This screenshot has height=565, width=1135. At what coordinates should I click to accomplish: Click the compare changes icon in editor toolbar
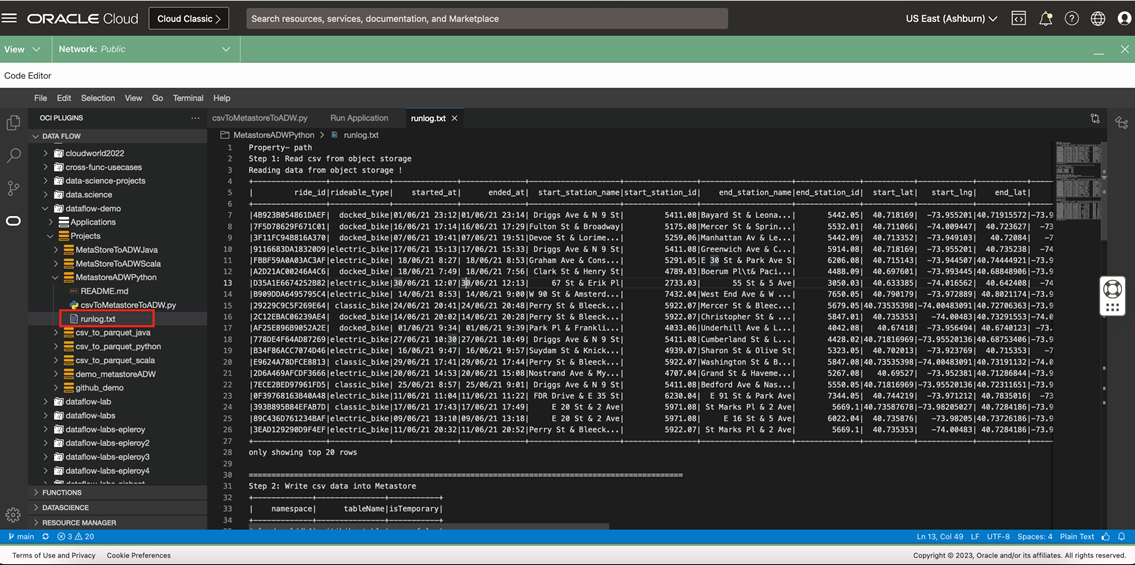(1095, 119)
